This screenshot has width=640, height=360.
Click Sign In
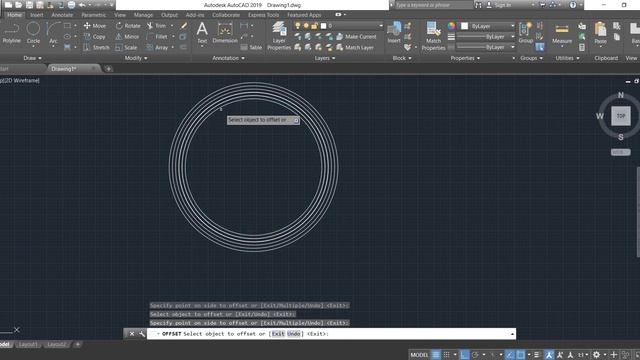pos(499,5)
